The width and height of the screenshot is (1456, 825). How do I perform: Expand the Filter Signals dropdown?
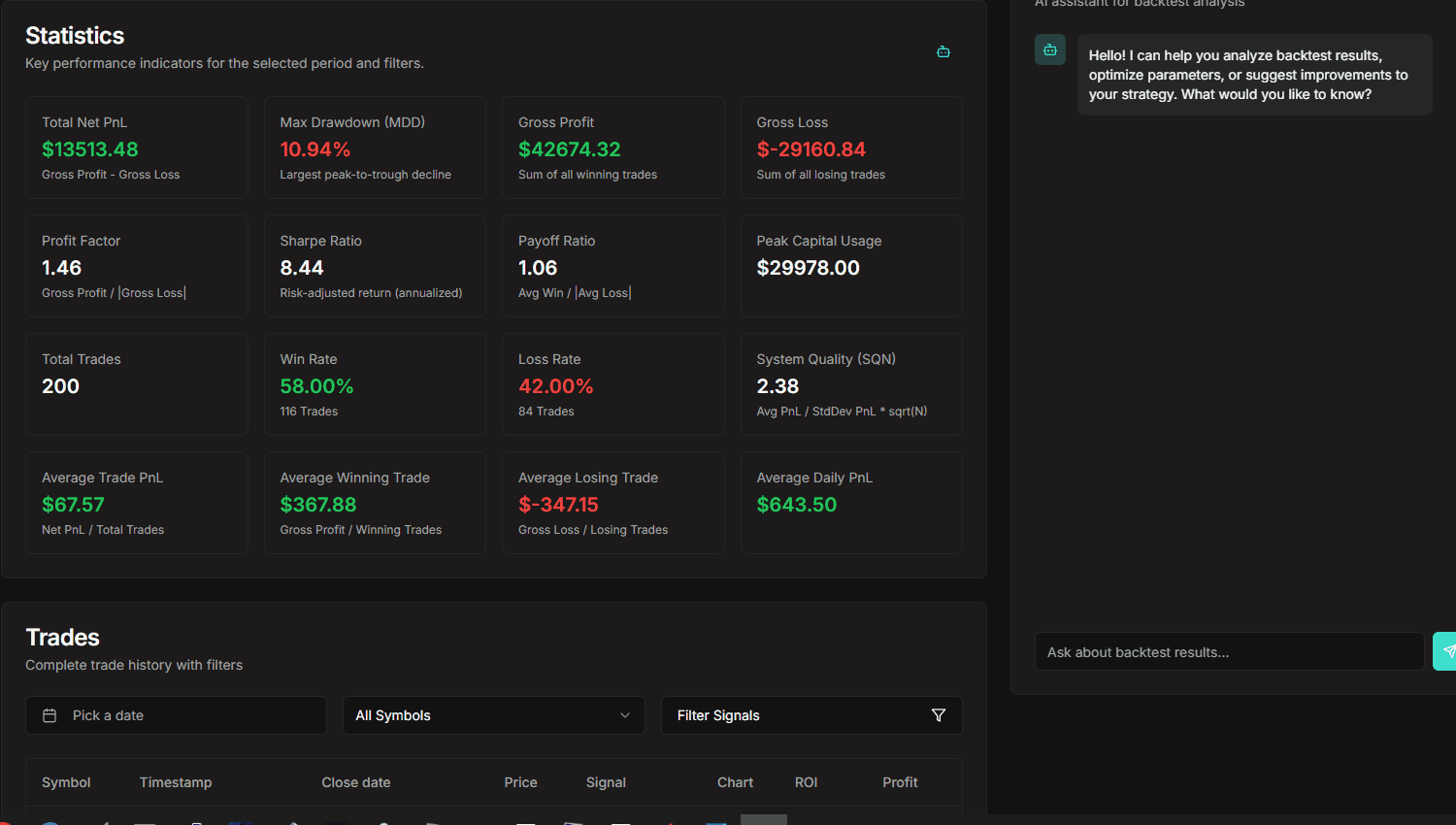pyautogui.click(x=811, y=715)
